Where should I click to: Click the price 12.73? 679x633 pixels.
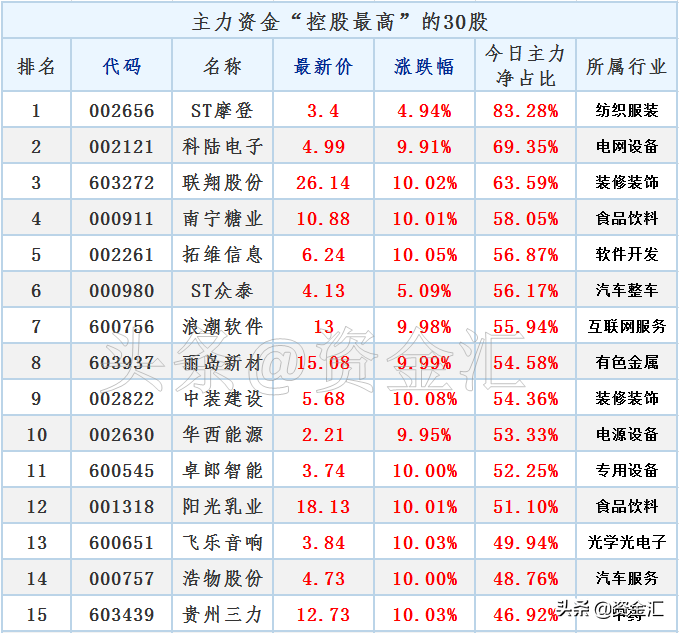coord(323,614)
